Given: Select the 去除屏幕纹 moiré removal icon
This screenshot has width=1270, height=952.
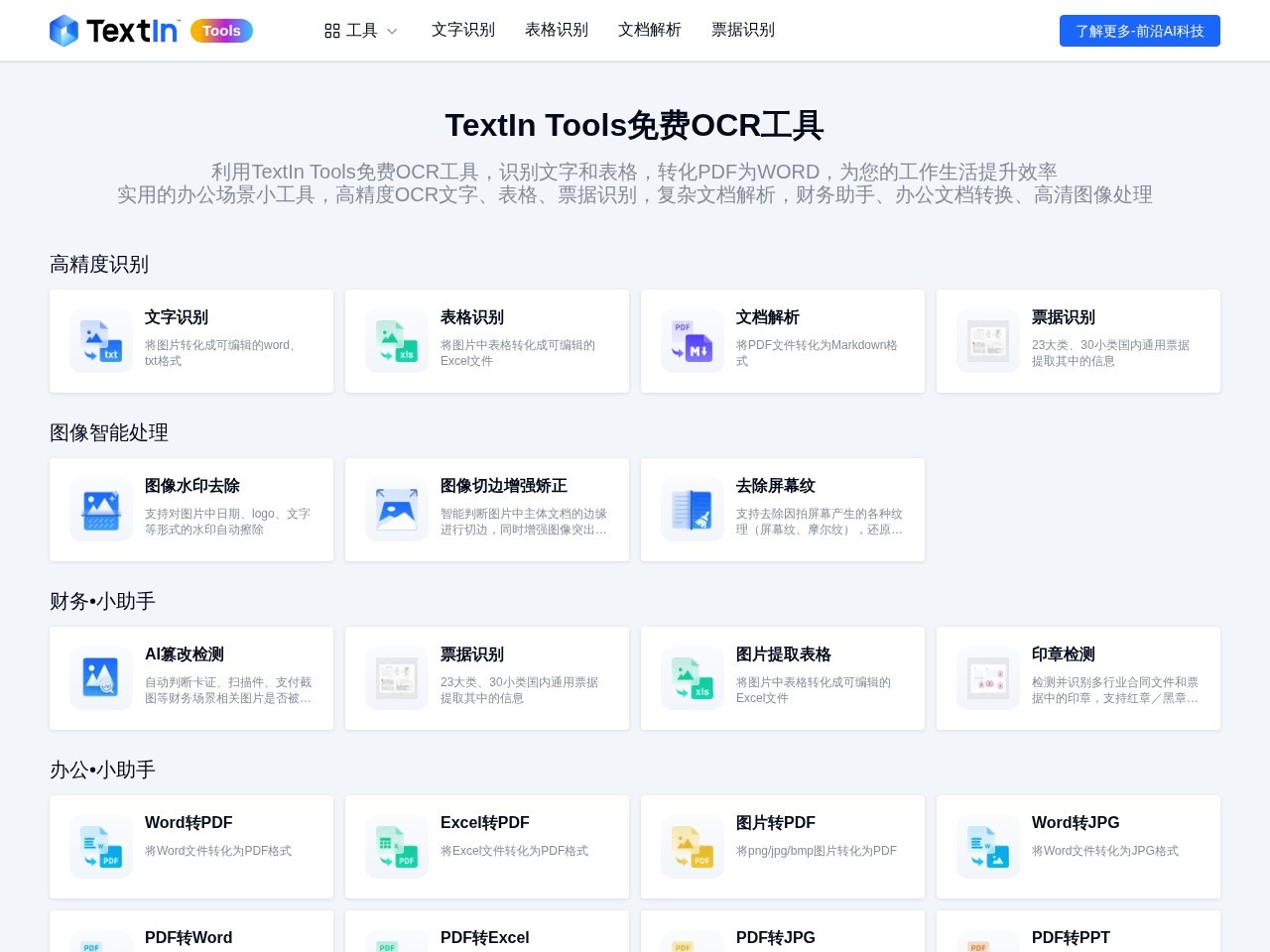Looking at the screenshot, I should click(x=692, y=510).
